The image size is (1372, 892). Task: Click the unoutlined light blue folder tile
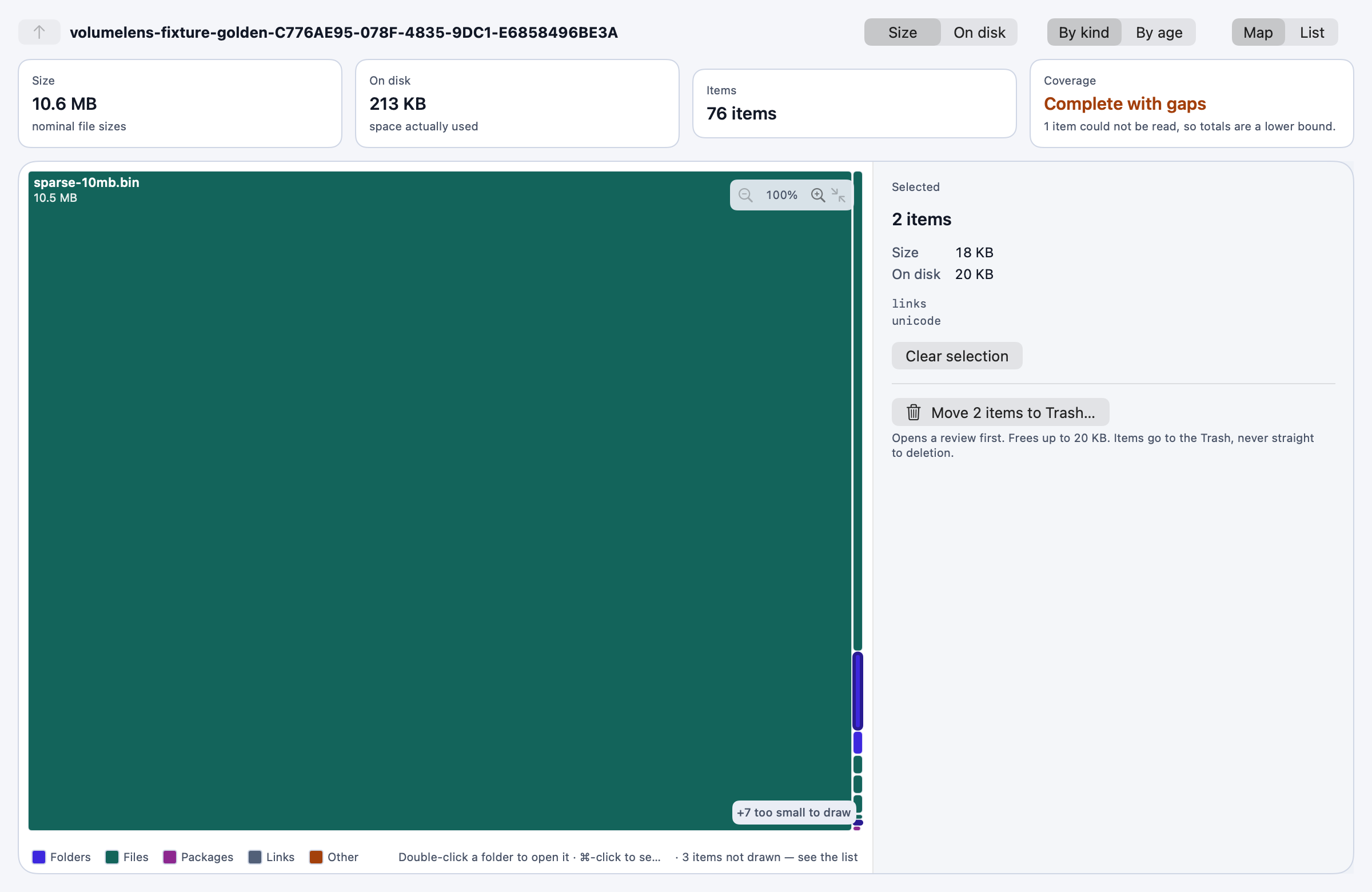858,743
